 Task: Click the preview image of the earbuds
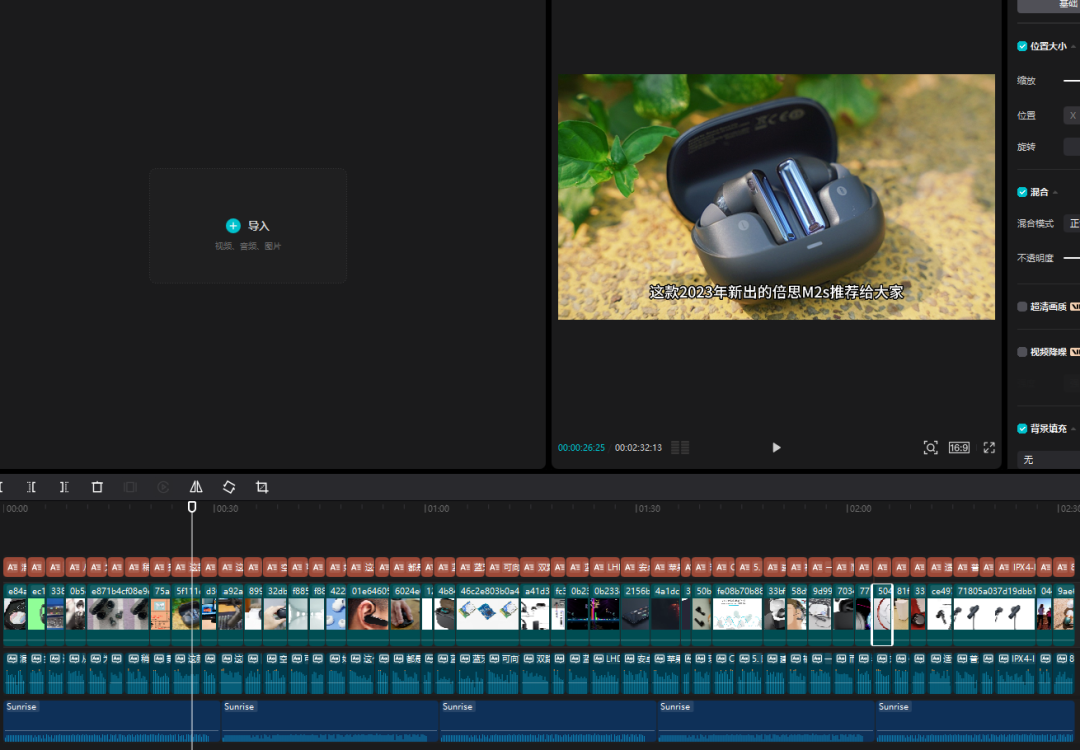click(776, 197)
